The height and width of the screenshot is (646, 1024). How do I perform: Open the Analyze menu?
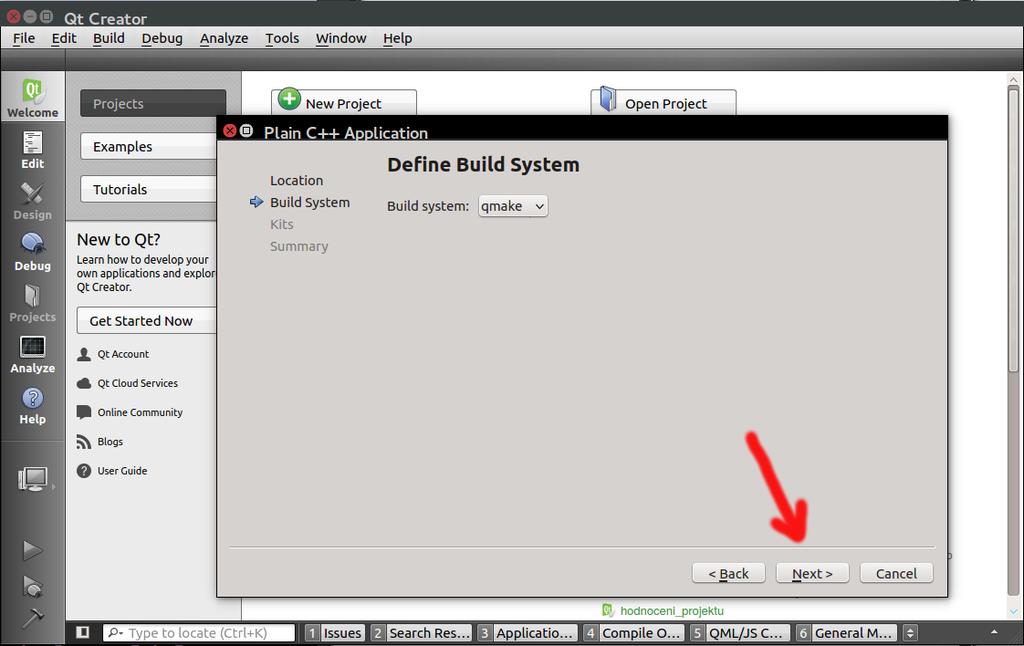224,38
